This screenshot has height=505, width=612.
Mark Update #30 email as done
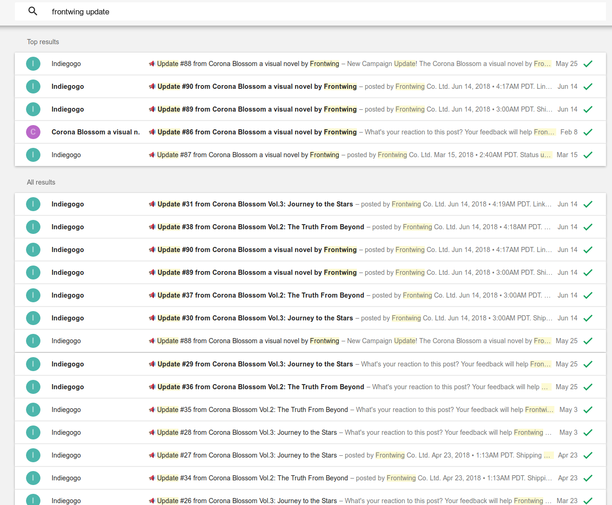588,318
